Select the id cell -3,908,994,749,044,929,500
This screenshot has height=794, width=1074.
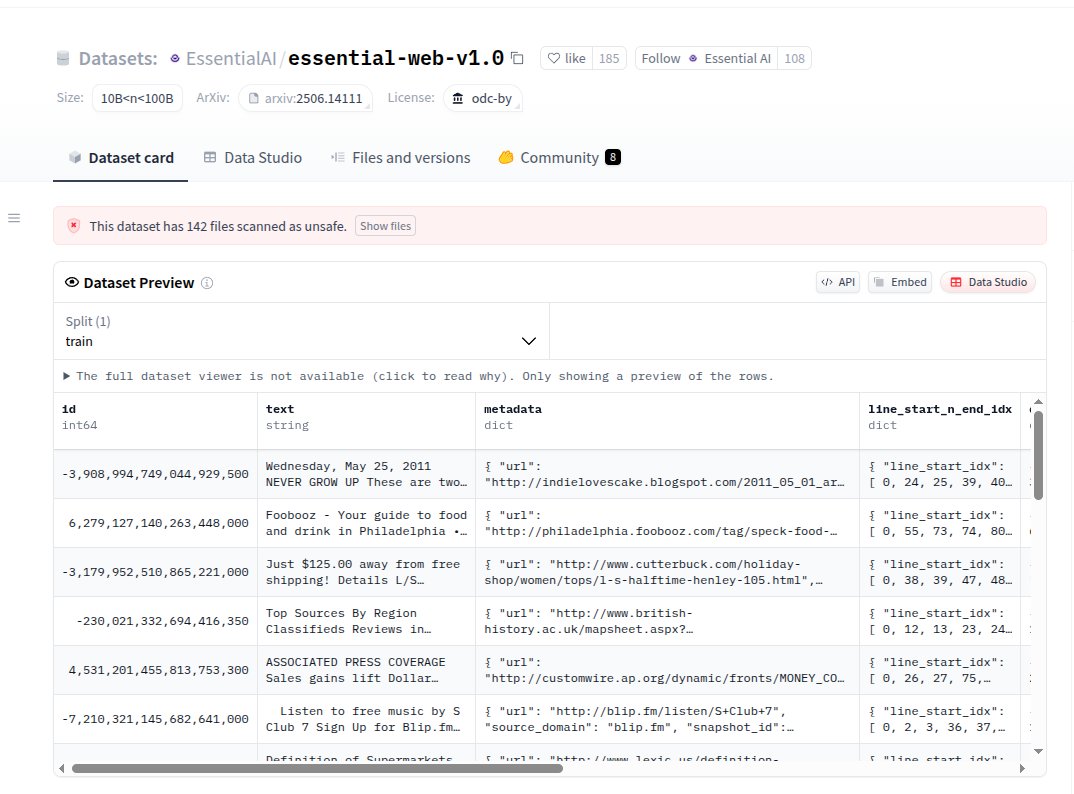click(155, 474)
